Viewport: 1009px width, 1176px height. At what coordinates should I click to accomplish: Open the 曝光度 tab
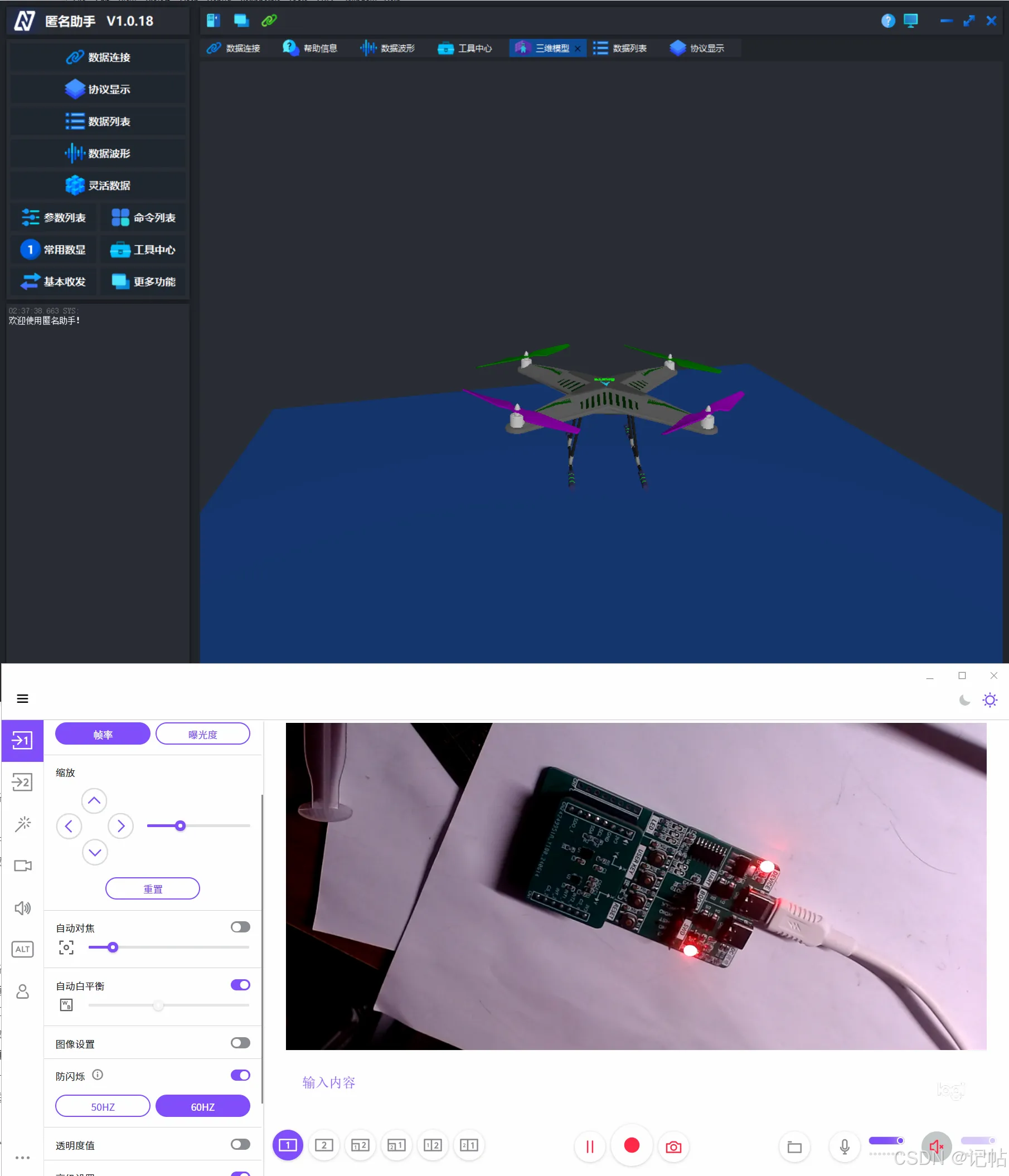pos(203,734)
